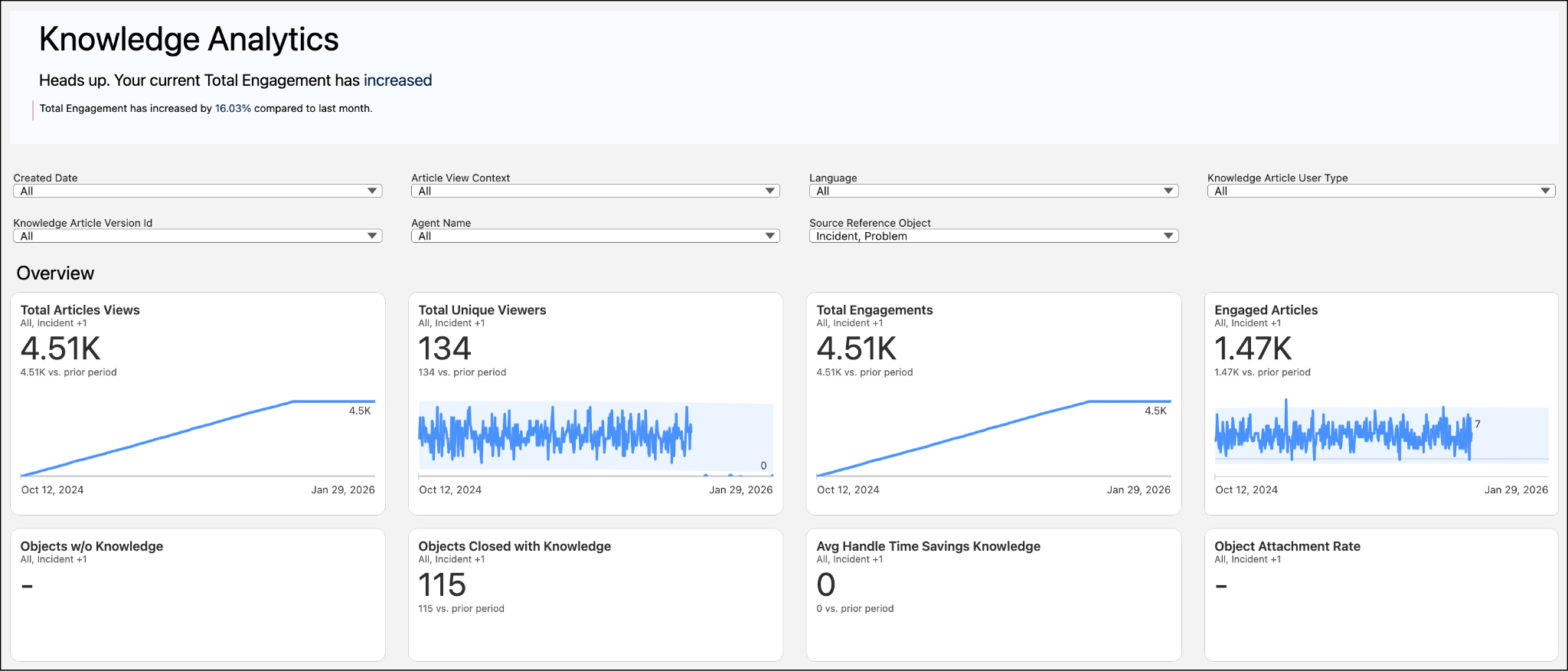
Task: Click the Engaged Articles chart
Action: [1381, 438]
